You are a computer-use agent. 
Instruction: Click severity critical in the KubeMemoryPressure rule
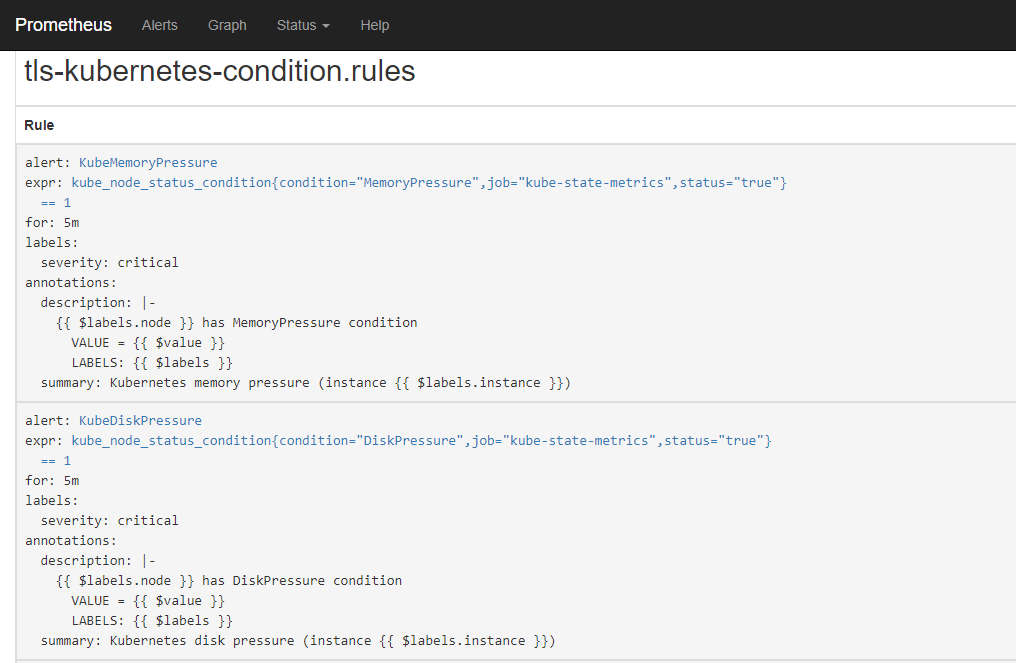[109, 262]
